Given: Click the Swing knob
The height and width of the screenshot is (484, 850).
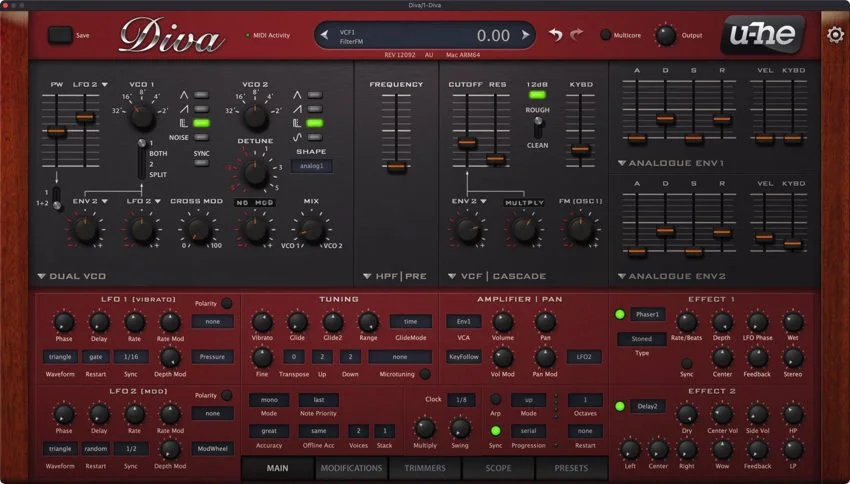Looking at the screenshot, I should (460, 428).
